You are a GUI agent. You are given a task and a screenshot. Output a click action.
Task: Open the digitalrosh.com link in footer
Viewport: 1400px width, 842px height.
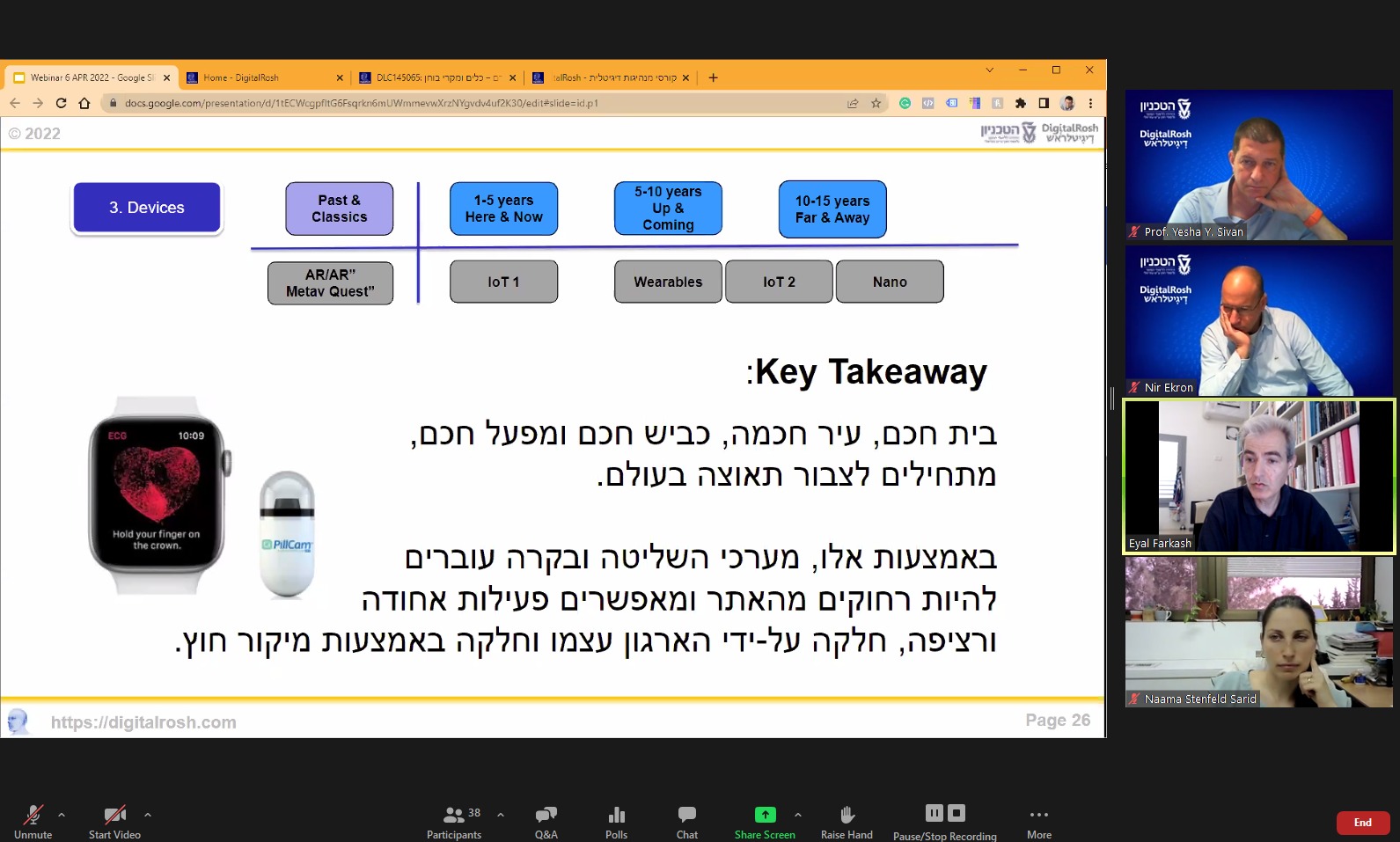coord(143,722)
